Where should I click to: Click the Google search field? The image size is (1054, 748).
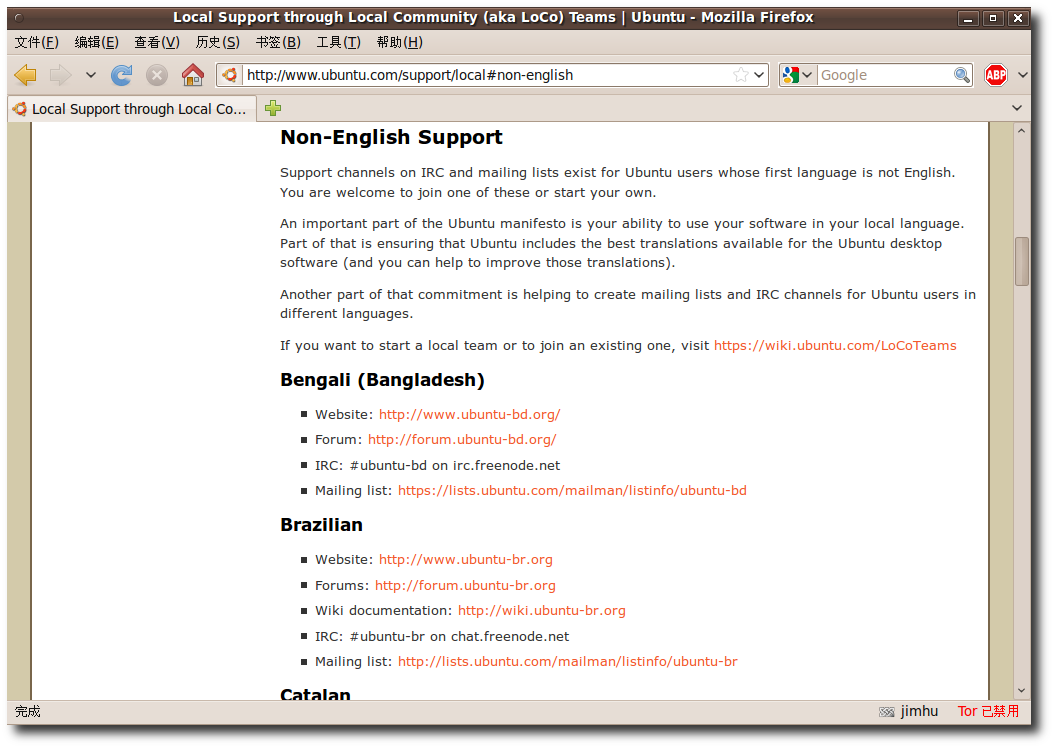click(x=885, y=75)
